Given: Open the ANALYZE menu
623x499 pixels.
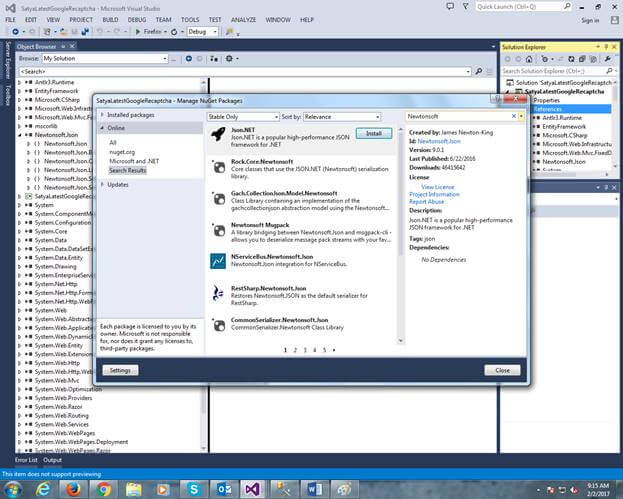Looking at the screenshot, I should coord(243,19).
